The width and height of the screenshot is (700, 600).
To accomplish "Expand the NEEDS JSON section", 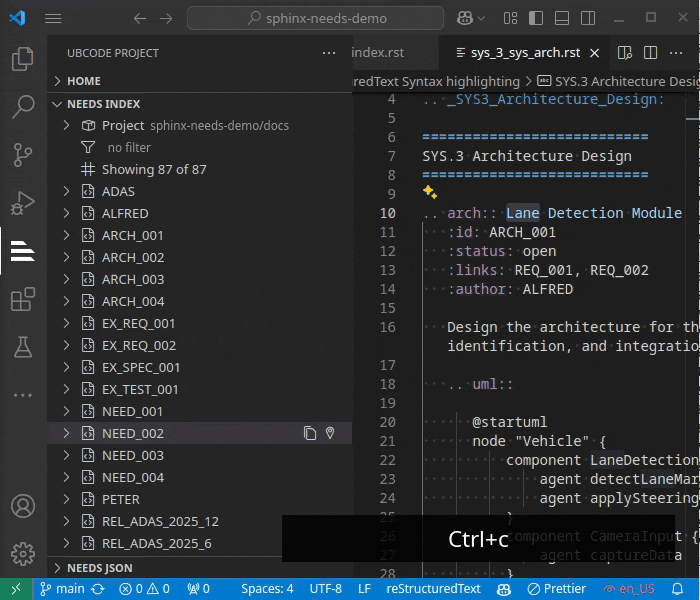I will [57, 568].
